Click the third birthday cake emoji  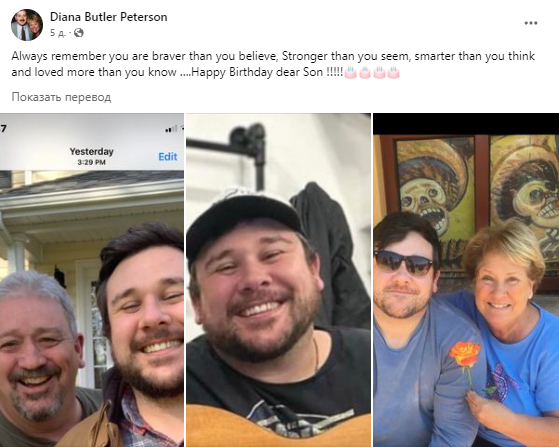[x=379, y=72]
